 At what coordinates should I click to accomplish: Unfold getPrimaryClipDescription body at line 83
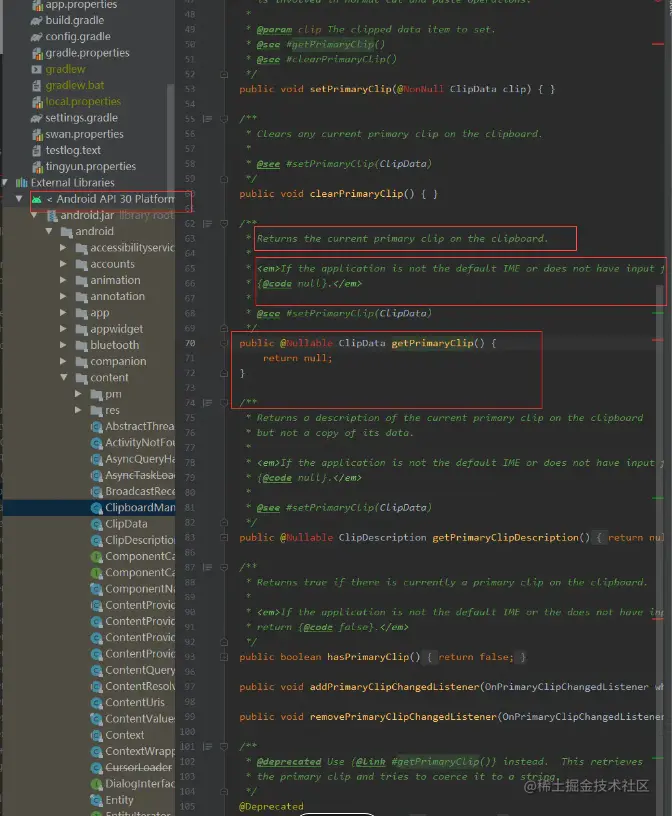(x=224, y=538)
